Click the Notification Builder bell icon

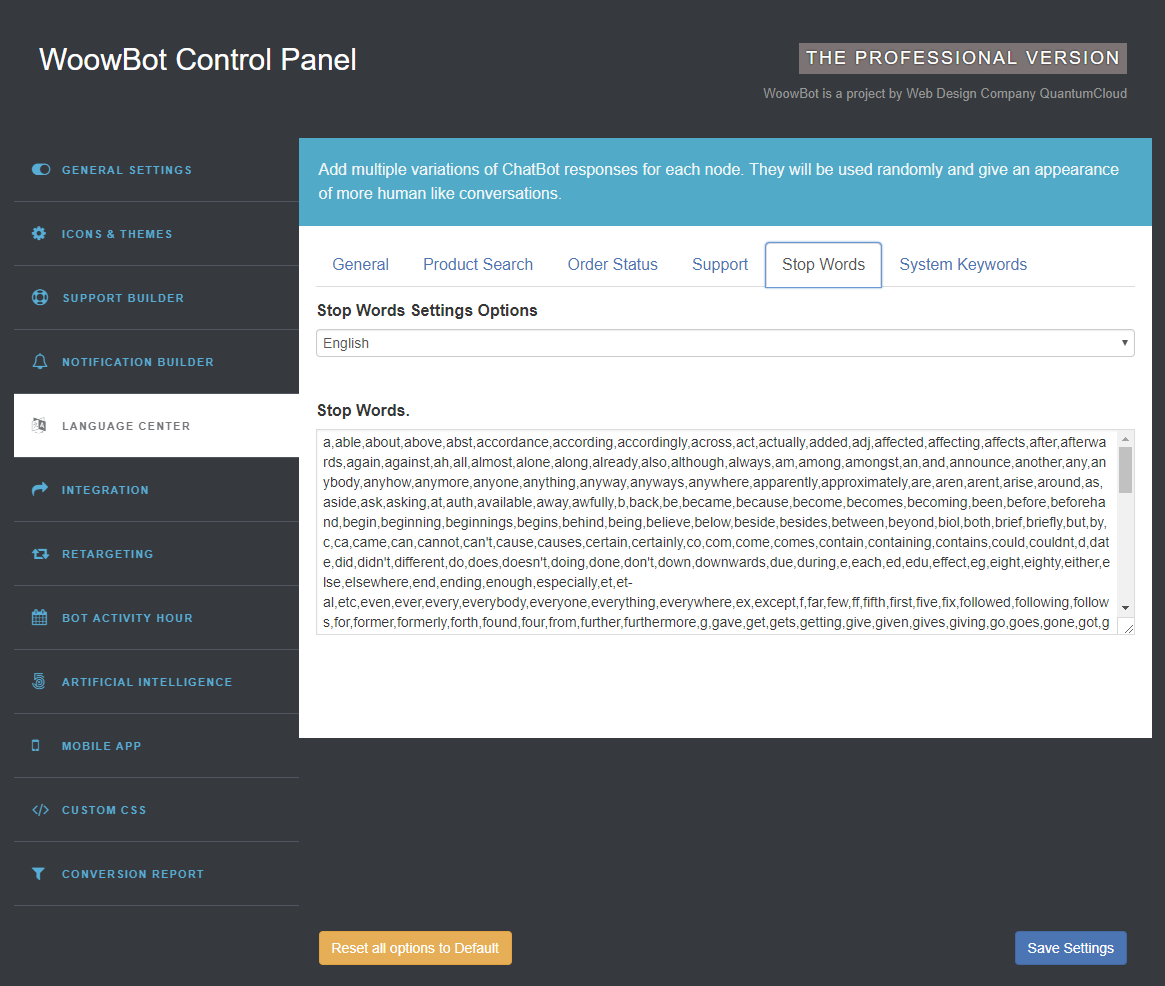40,361
